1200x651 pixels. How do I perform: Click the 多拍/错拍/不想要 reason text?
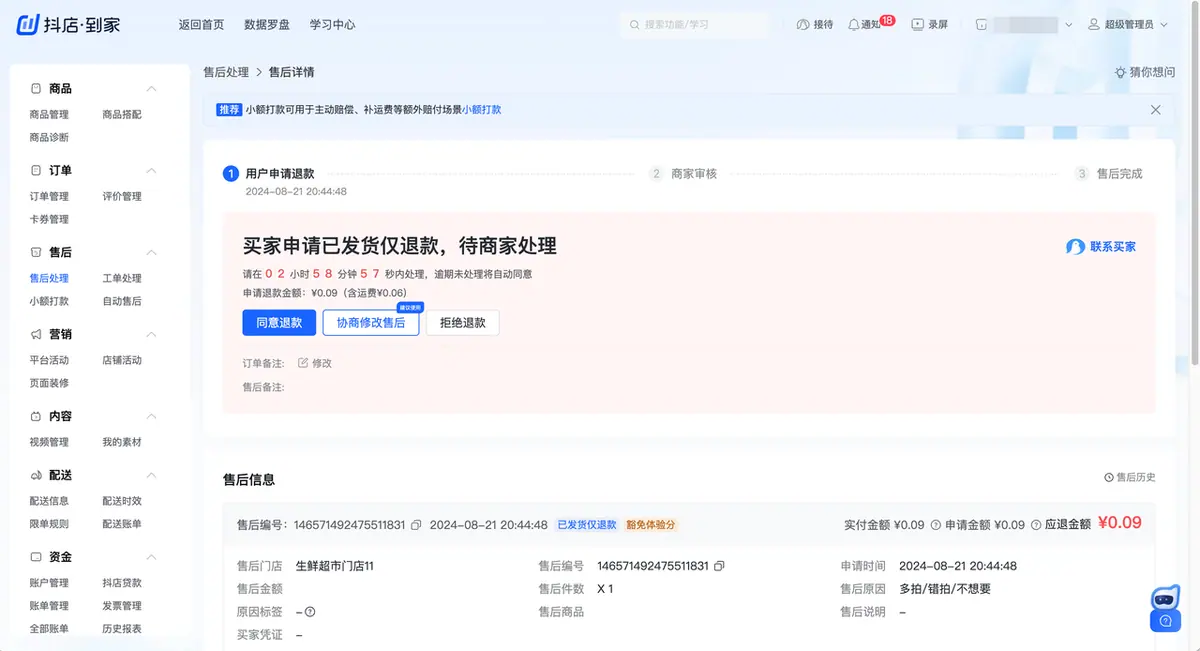(945, 589)
